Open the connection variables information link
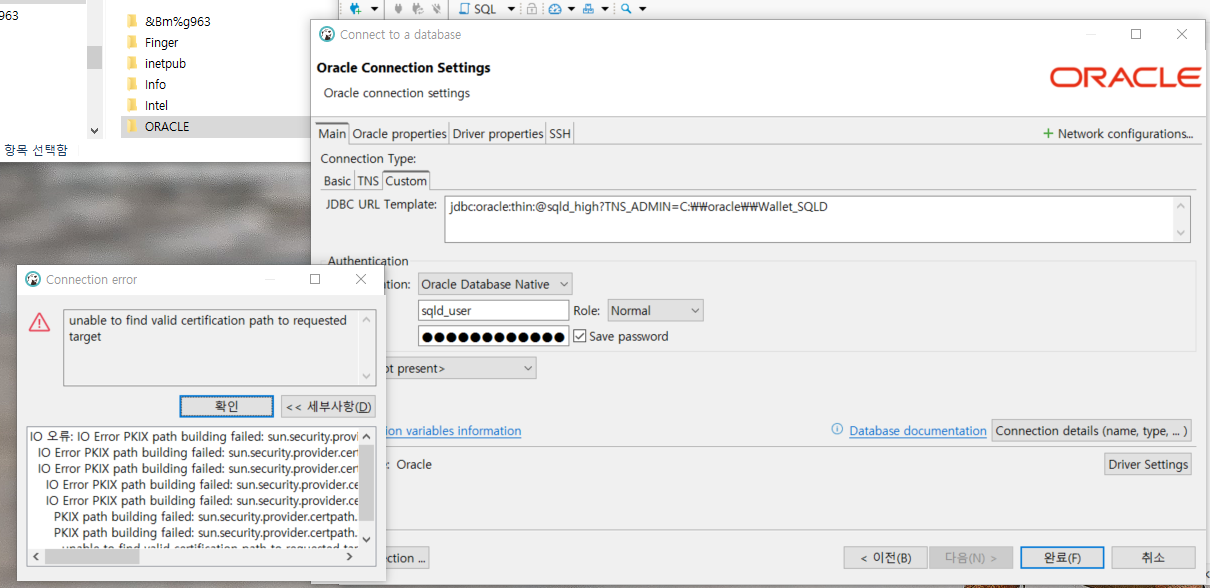 point(452,430)
